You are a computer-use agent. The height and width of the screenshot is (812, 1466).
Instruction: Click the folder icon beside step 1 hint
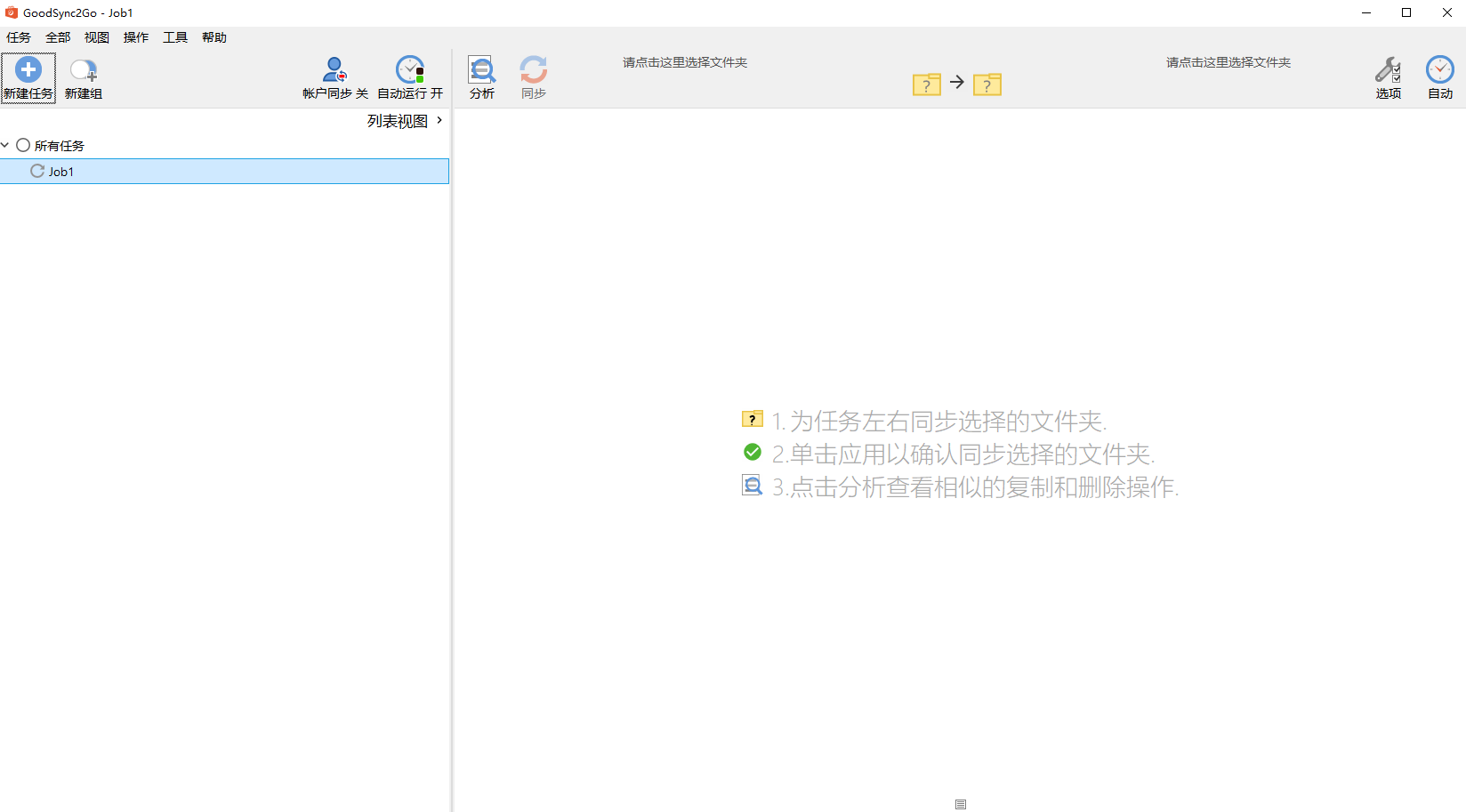(753, 419)
